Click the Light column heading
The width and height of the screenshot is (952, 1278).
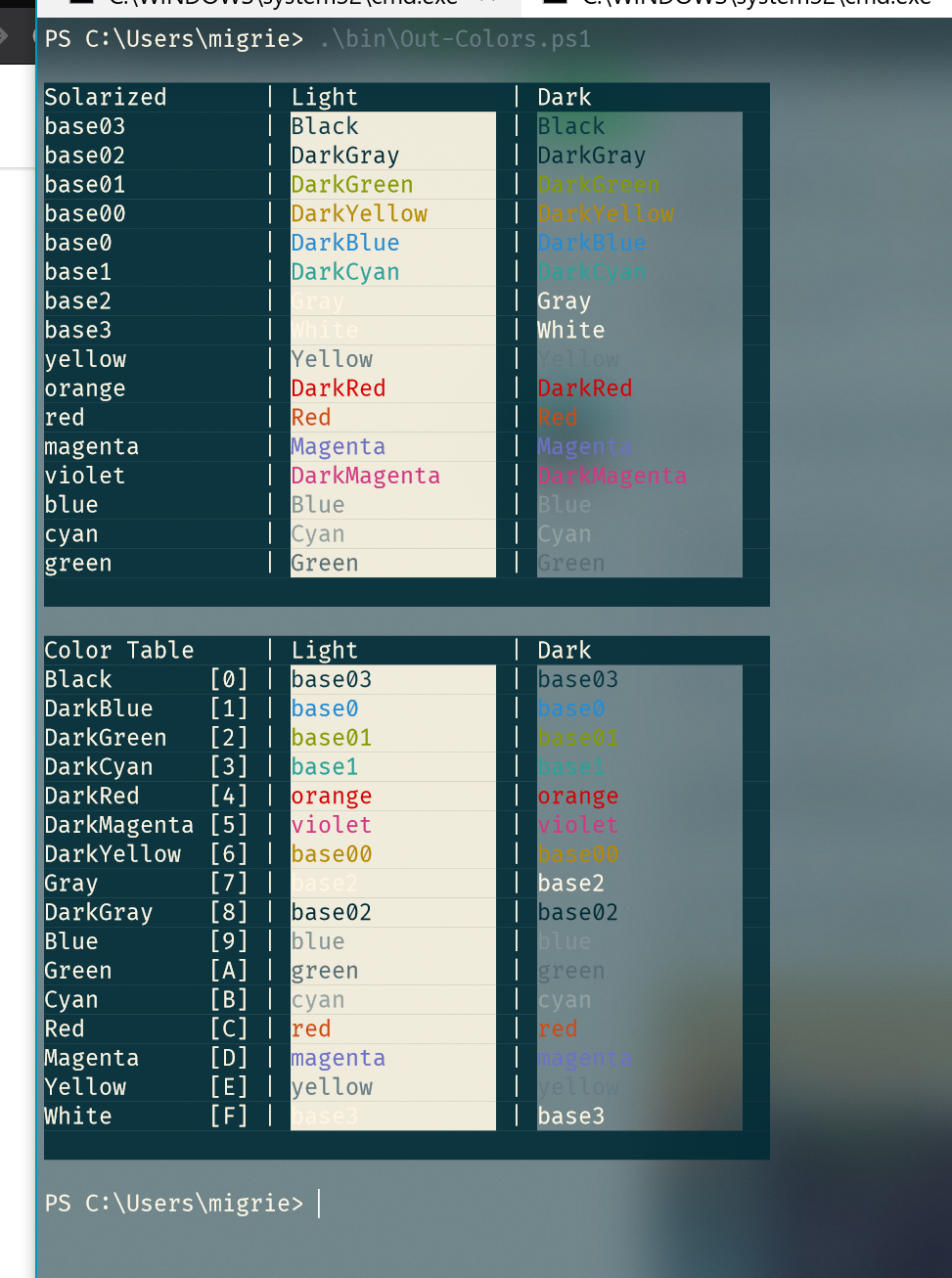pos(324,97)
